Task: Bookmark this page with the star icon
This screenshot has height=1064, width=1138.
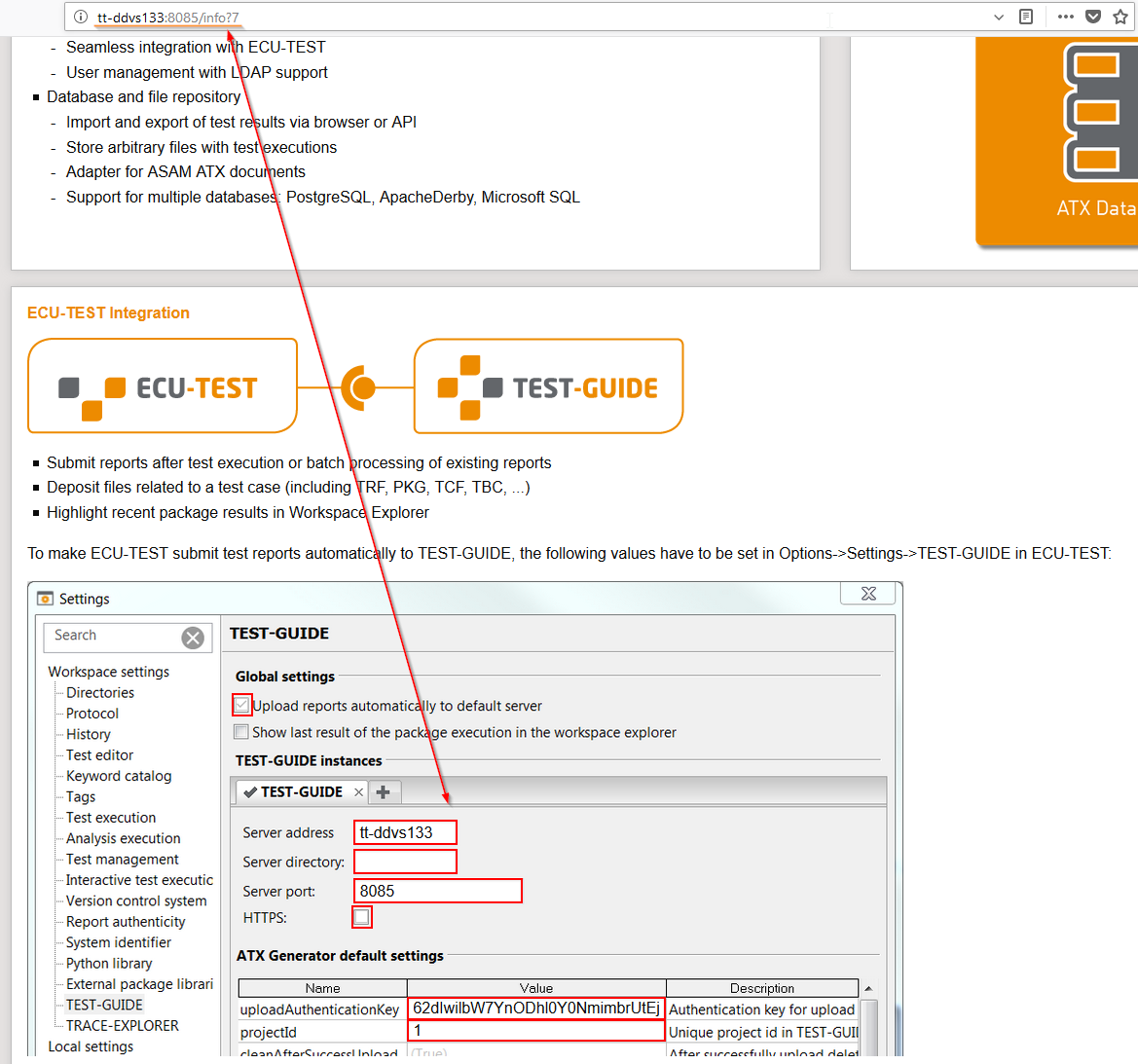Action: (1120, 17)
